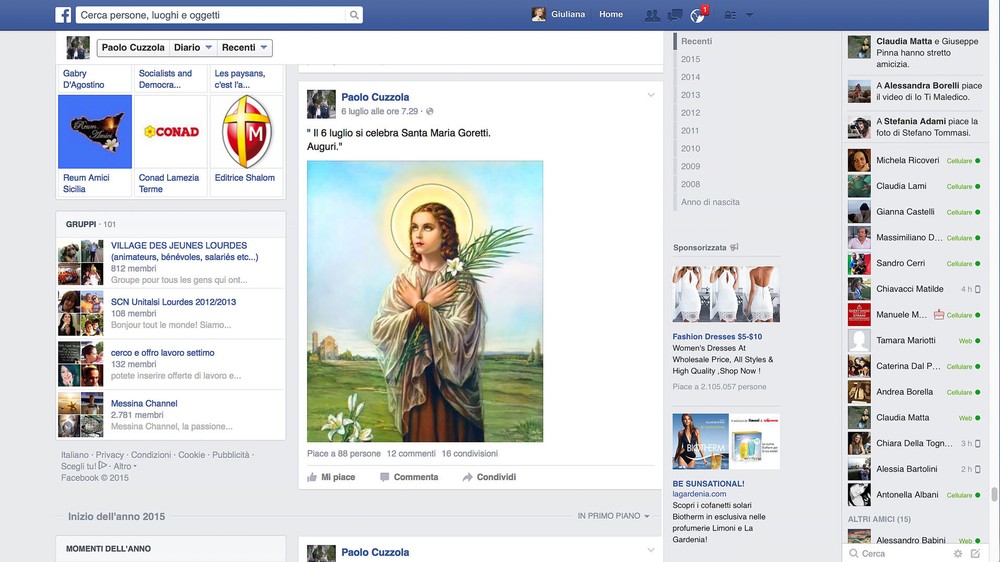Screen dimensions: 1000x562
Task: Open VILLAGE DES JEUNES LOURDES group
Action: [184, 251]
